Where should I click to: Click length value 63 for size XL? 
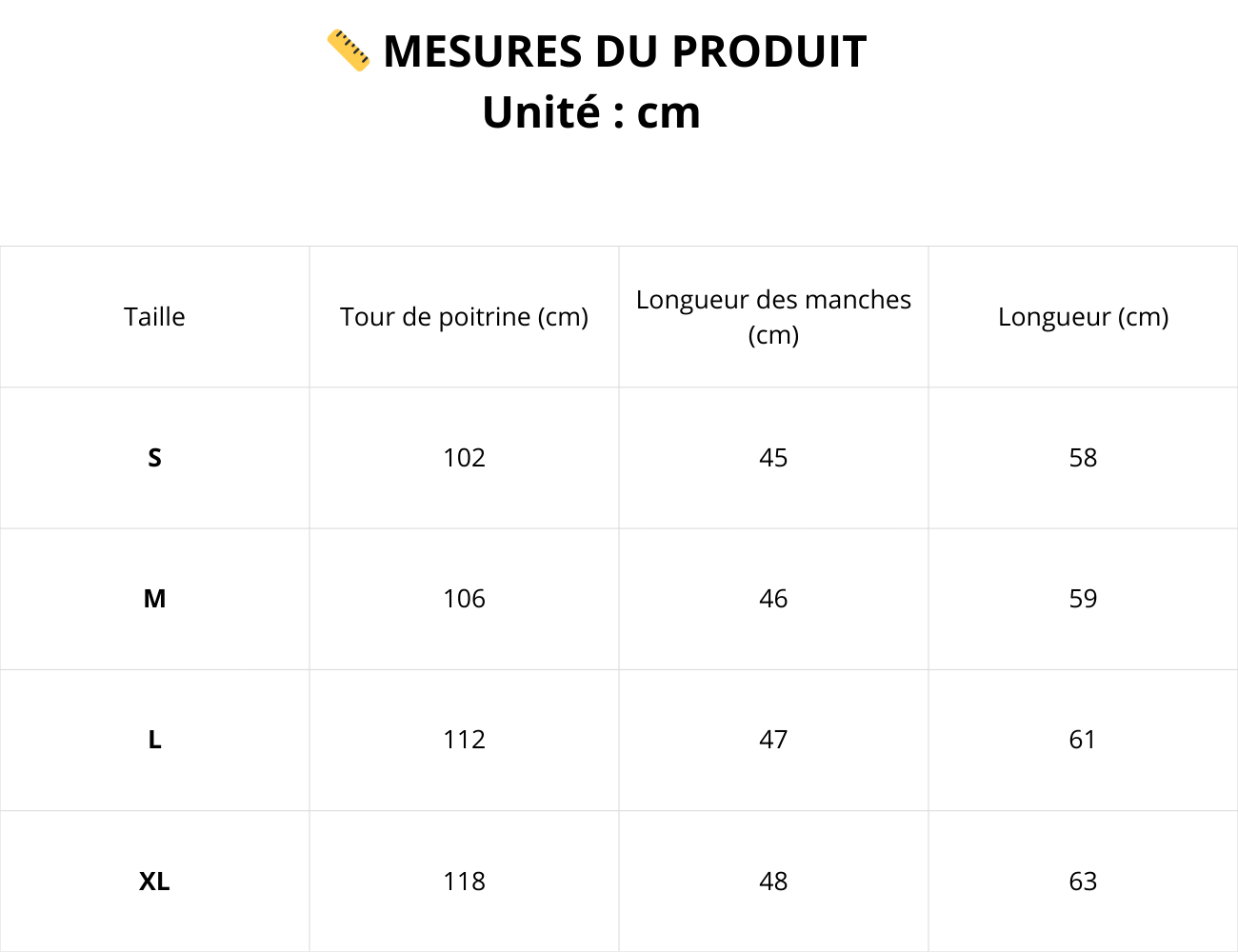[x=1083, y=882]
